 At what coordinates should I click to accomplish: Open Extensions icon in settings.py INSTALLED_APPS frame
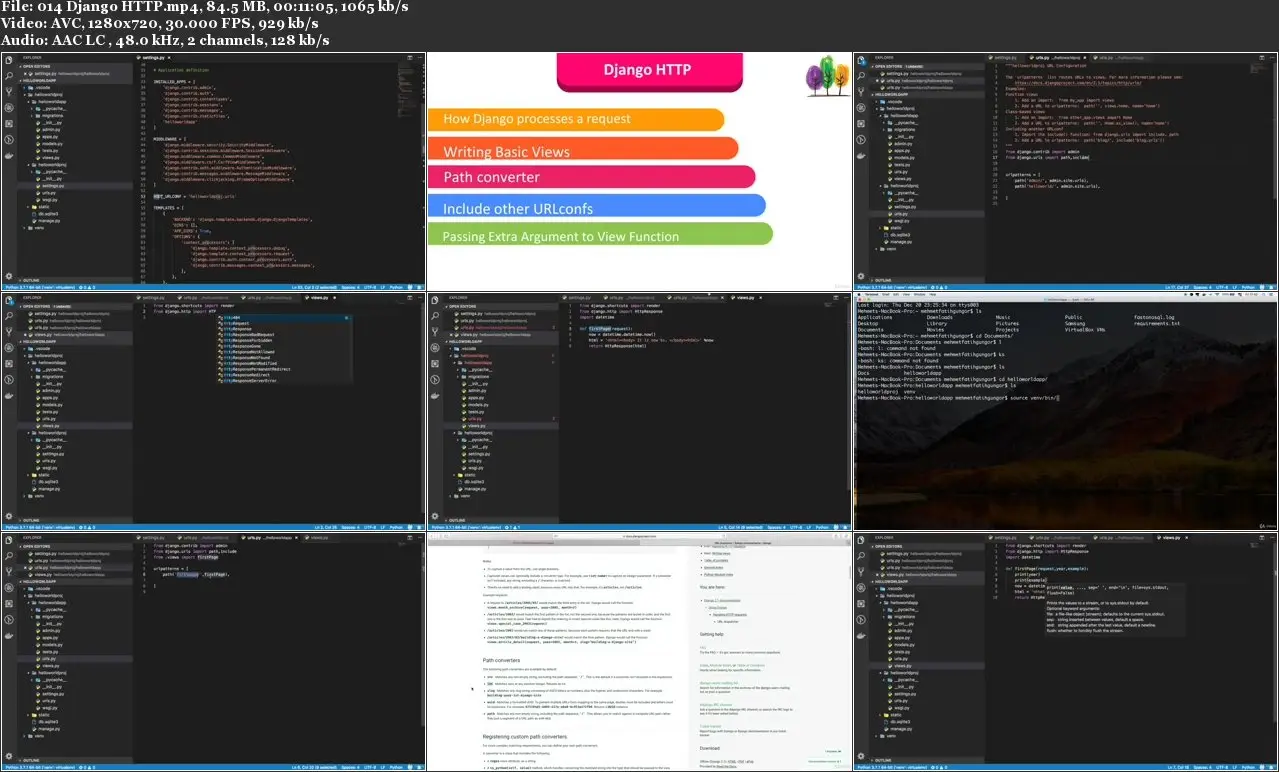9,123
